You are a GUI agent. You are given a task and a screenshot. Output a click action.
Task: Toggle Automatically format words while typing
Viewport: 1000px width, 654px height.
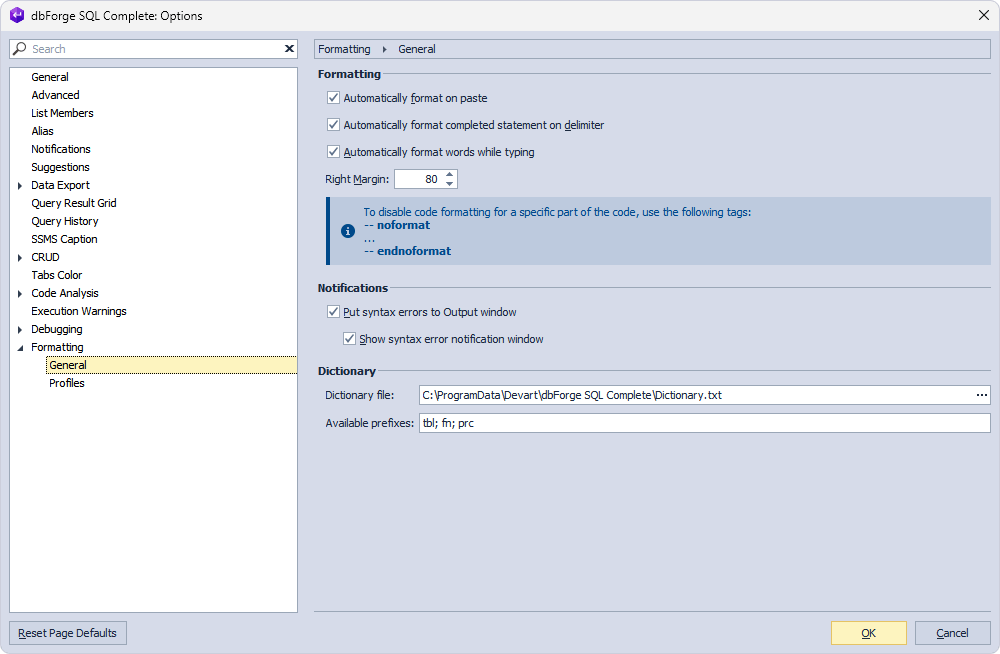point(333,151)
